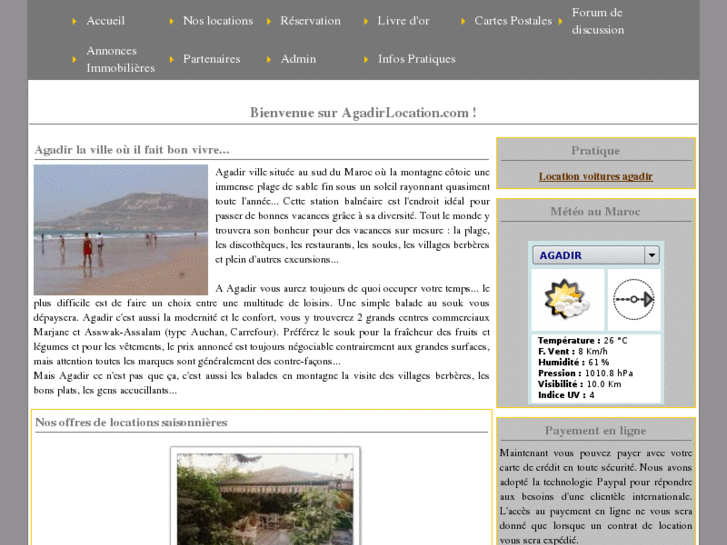This screenshot has width=727, height=545.
Task: Click the yellow arrow beside Nos locations
Action: [x=172, y=21]
